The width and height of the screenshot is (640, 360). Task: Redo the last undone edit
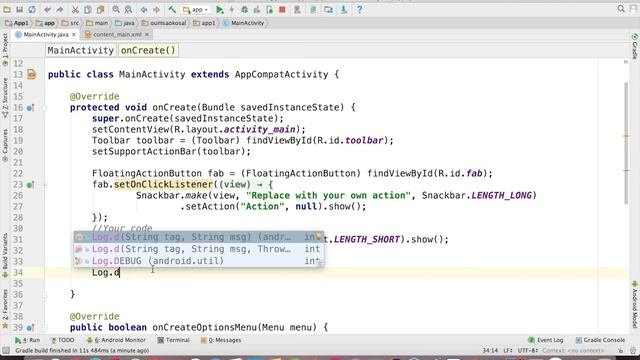click(60, 9)
